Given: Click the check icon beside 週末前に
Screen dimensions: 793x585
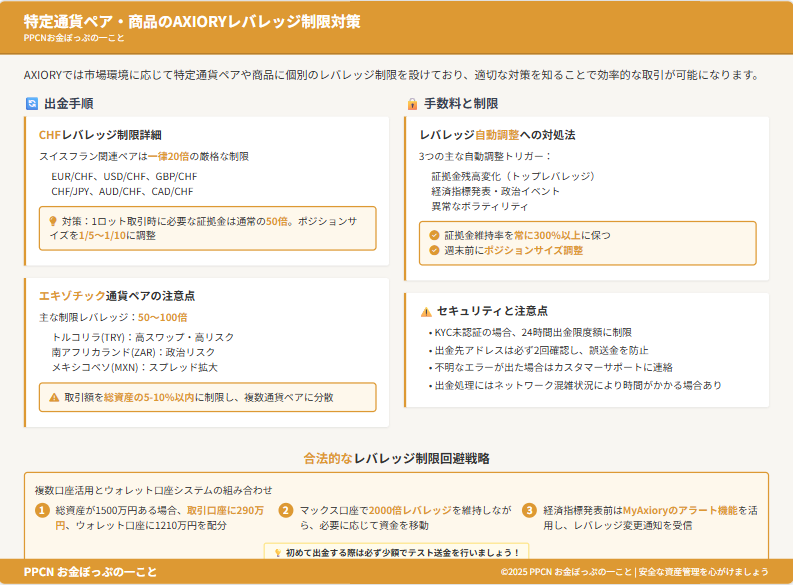Looking at the screenshot, I should 434,250.
